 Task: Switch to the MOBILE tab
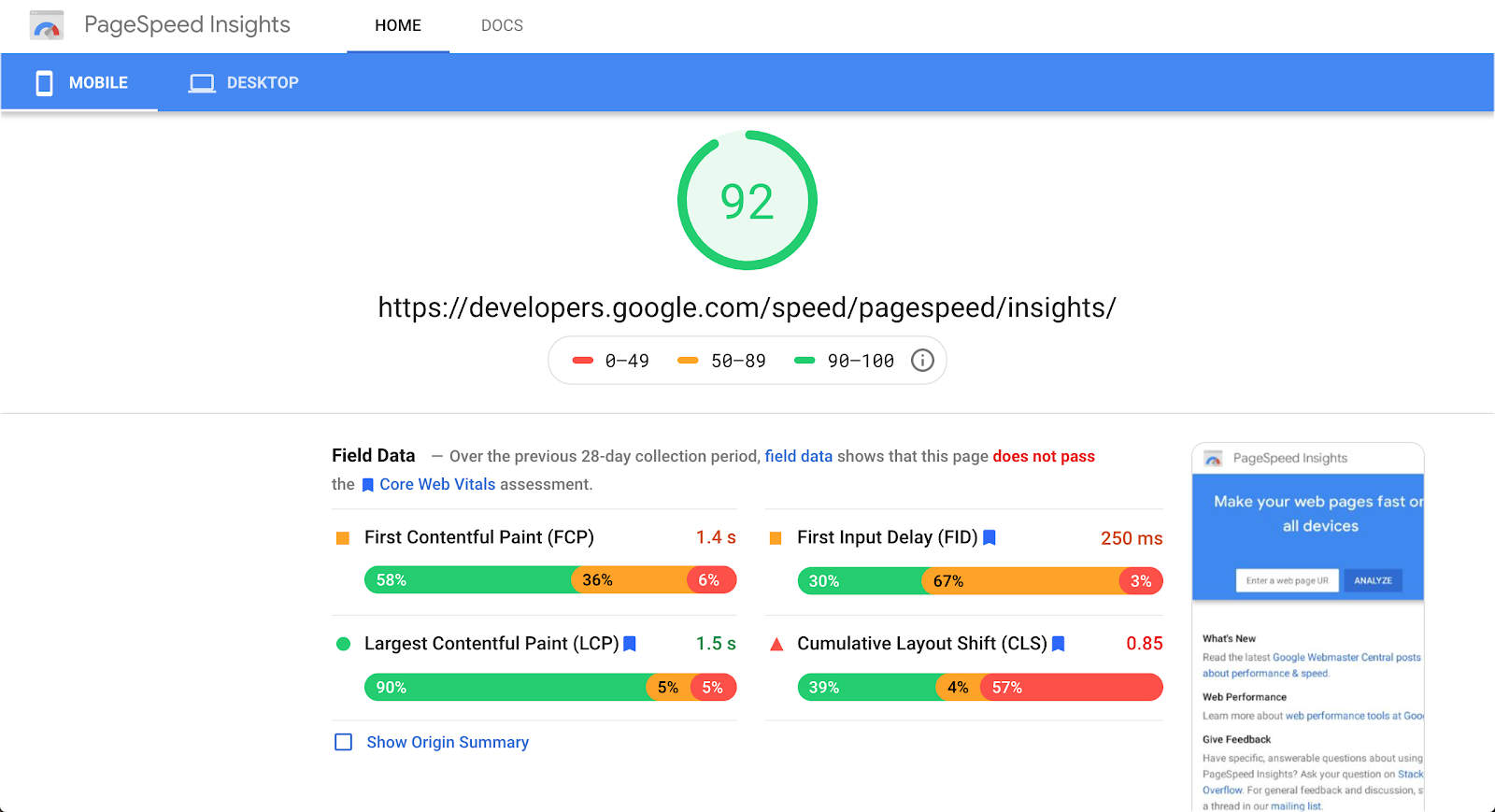[x=79, y=83]
